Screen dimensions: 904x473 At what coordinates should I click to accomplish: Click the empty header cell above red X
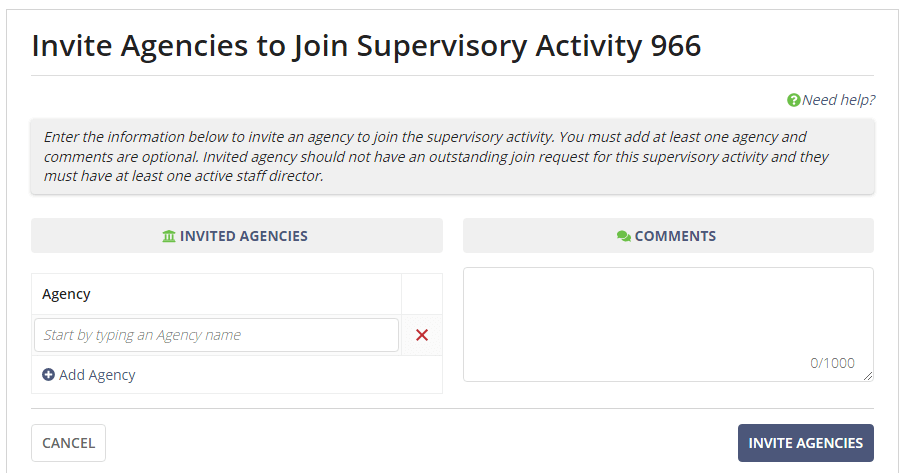click(422, 294)
